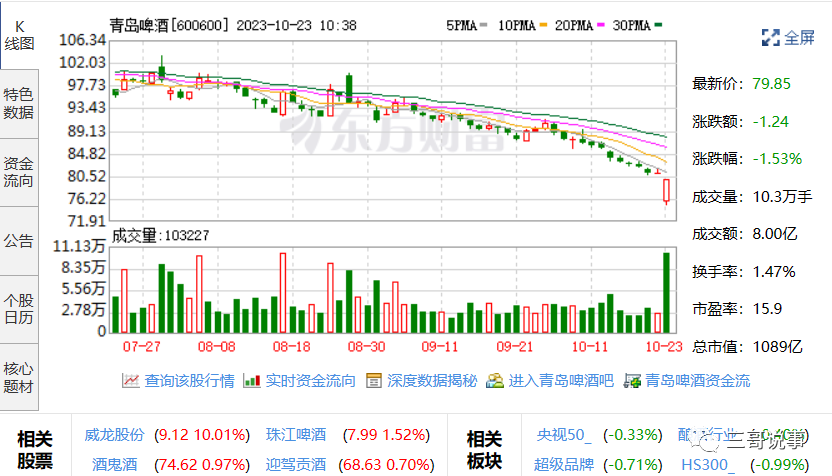Screen dimensions: 832x476
Task: Click the 超级品牌 change (-0.71%)
Action: [x=633, y=465]
